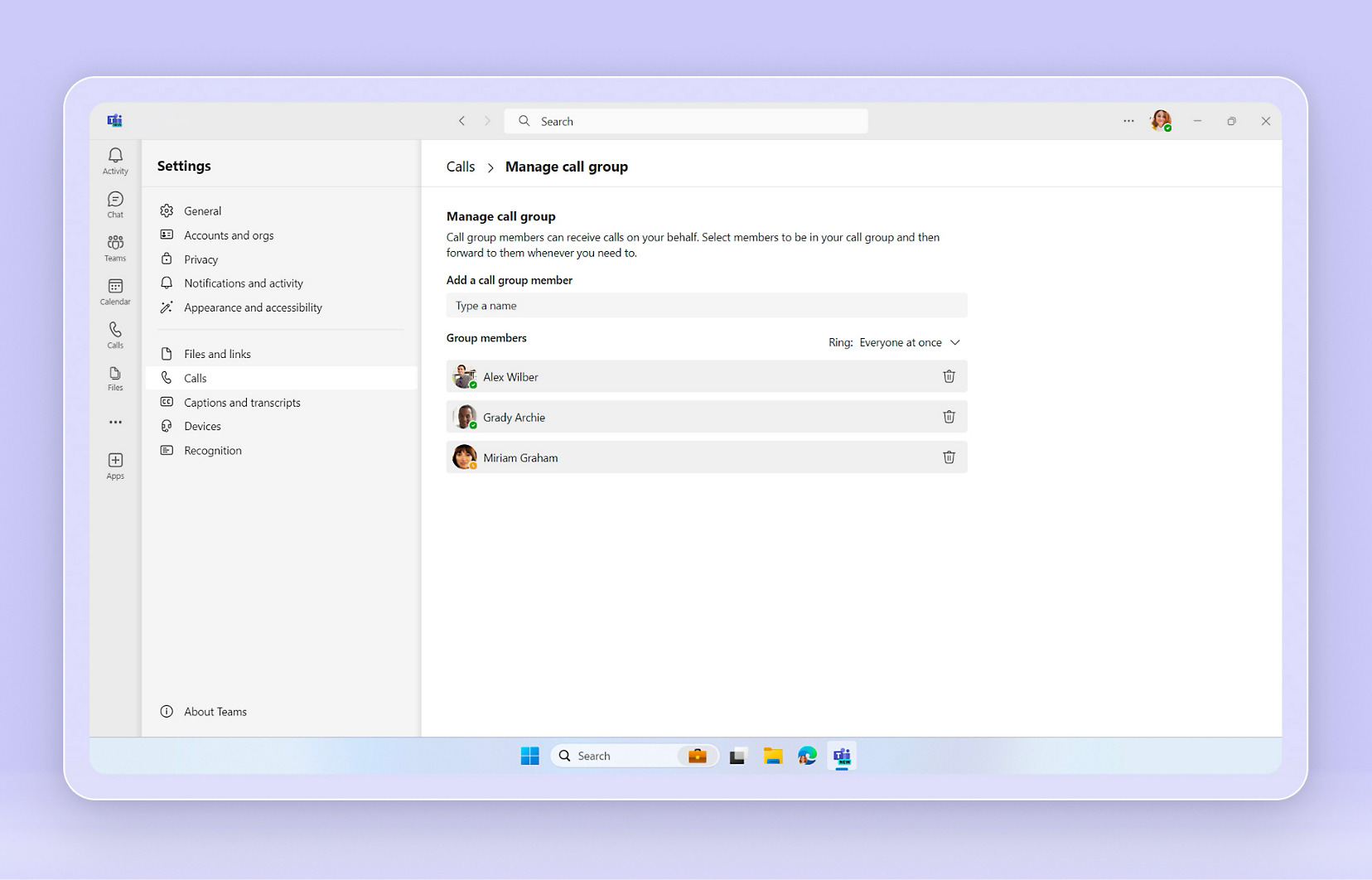Click the Teams search bar
The height and width of the screenshot is (880, 1372).
(x=688, y=121)
